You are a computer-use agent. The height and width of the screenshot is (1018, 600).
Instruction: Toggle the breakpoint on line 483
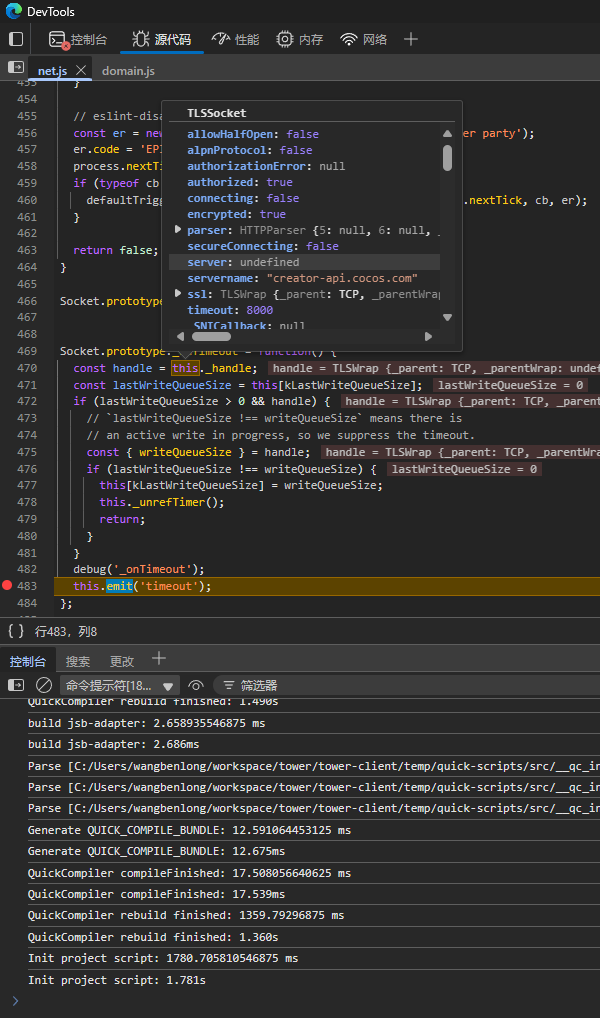pos(9,586)
